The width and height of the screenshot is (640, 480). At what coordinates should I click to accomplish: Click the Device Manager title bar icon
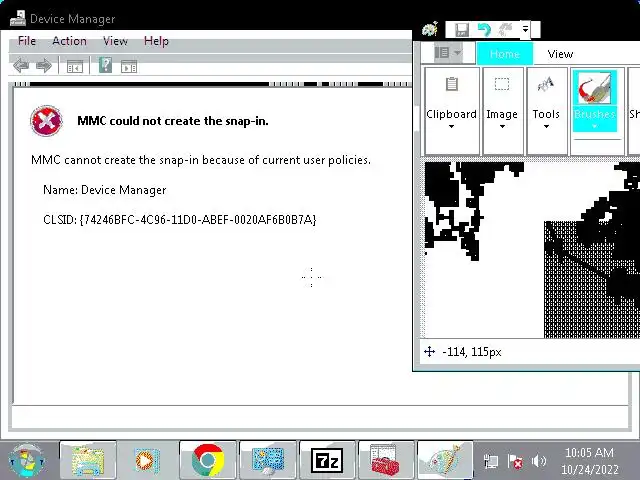pos(18,18)
